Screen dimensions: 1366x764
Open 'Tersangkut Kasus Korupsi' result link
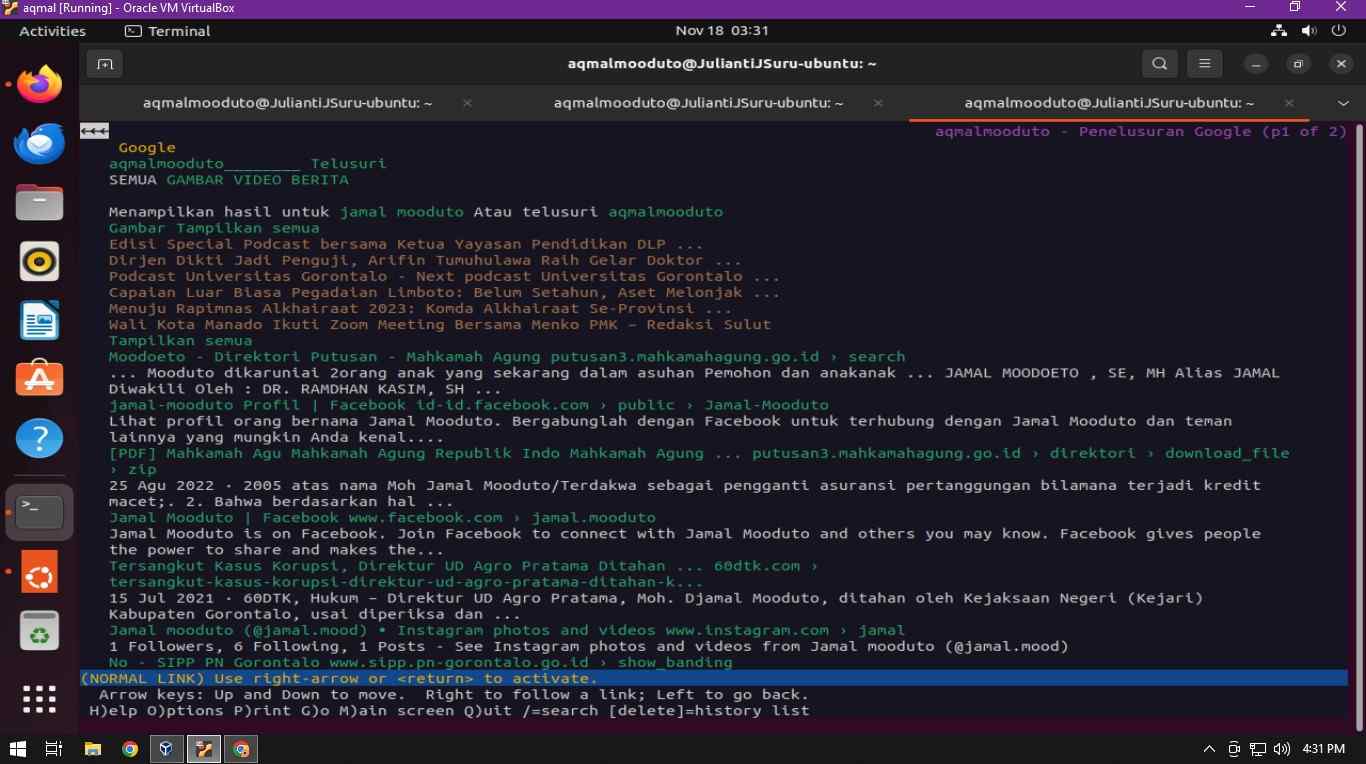pos(464,574)
